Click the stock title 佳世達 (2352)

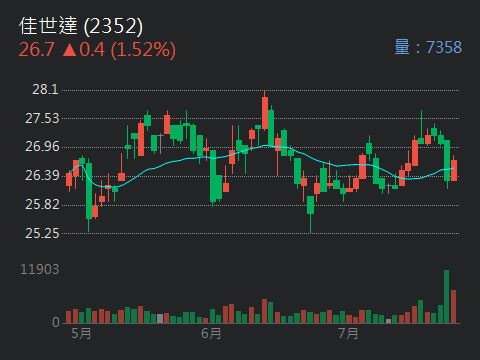point(81,26)
